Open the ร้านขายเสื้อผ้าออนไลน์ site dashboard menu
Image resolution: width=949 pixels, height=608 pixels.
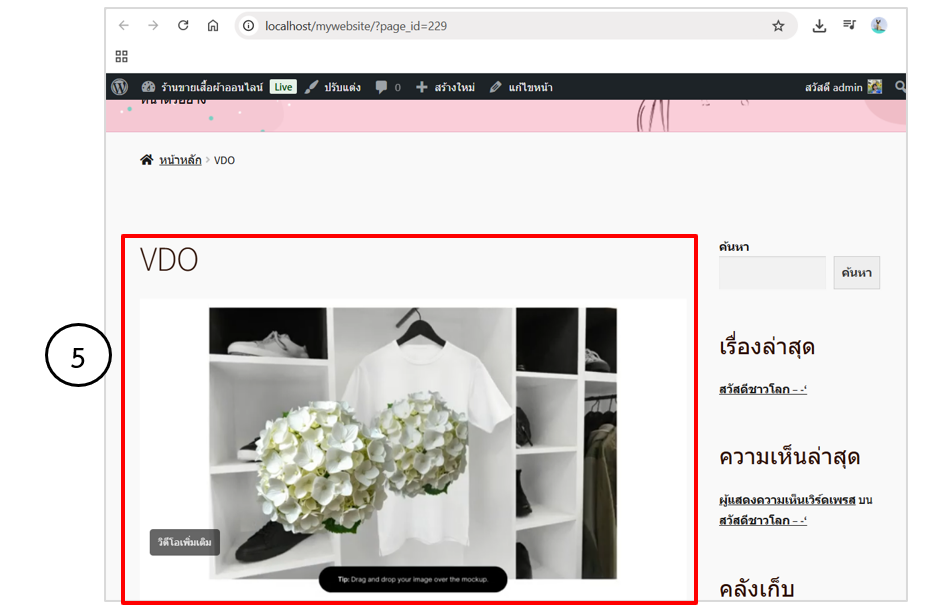[202, 87]
